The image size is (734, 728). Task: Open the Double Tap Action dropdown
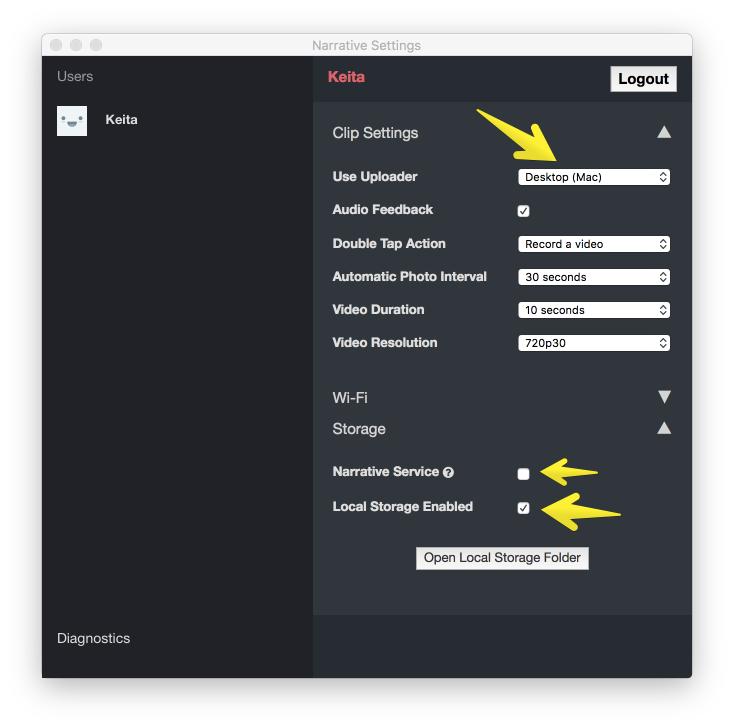tap(594, 244)
